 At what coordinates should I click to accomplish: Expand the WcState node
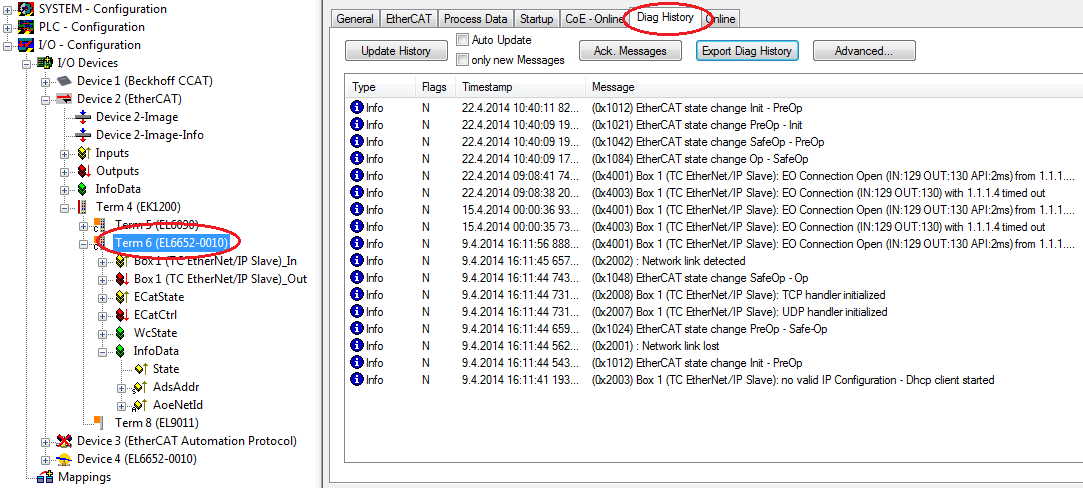point(104,333)
